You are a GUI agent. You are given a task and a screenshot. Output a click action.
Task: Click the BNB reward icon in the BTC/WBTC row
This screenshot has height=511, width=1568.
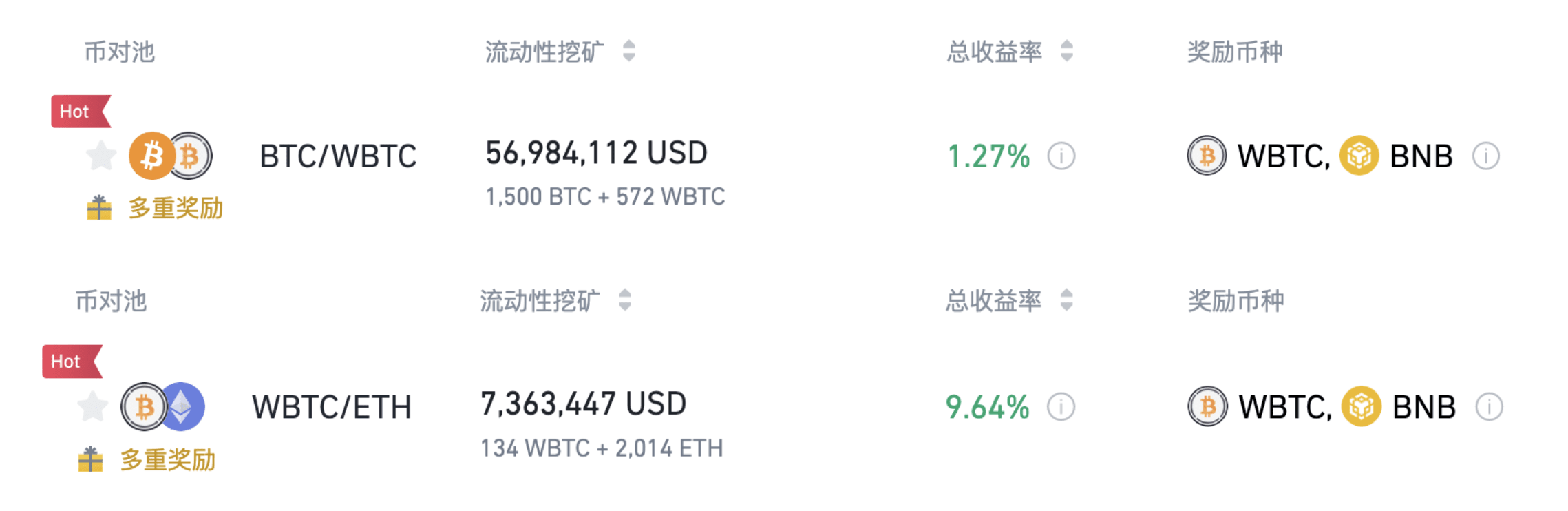click(1359, 156)
